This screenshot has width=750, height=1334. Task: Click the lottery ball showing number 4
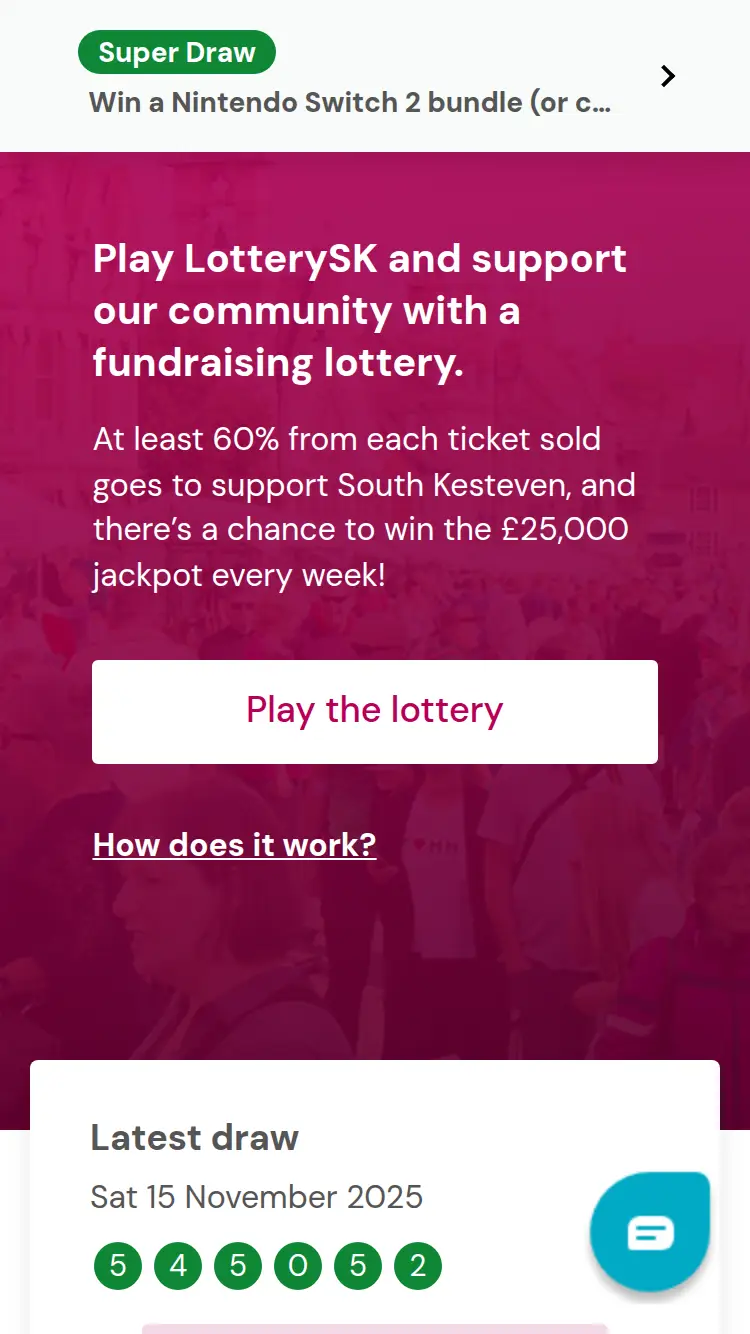coord(178,1266)
